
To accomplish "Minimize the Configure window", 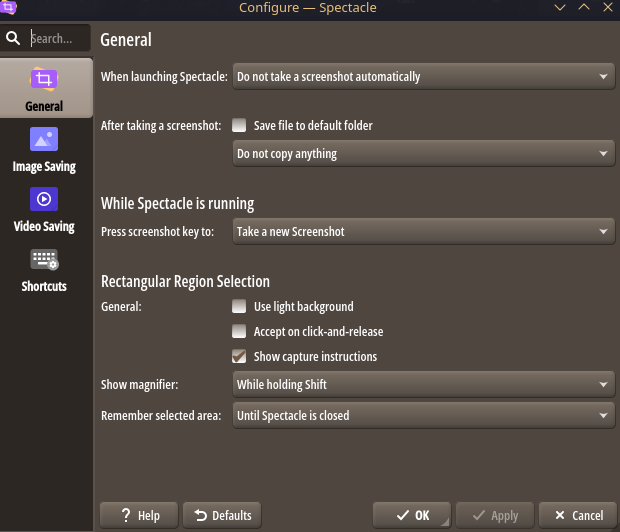I will tap(560, 7).
